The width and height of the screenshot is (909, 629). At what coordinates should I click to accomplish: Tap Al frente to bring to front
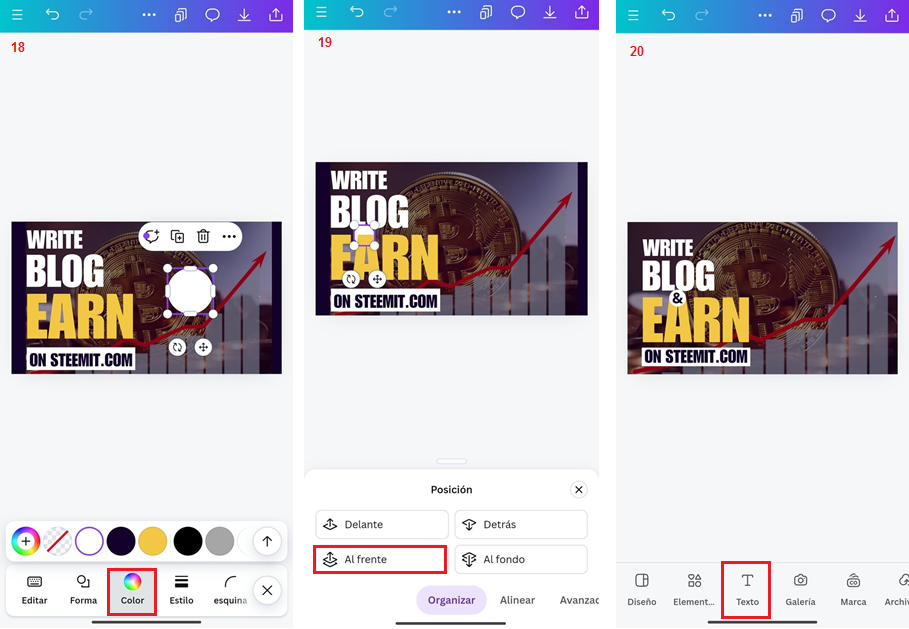point(380,559)
